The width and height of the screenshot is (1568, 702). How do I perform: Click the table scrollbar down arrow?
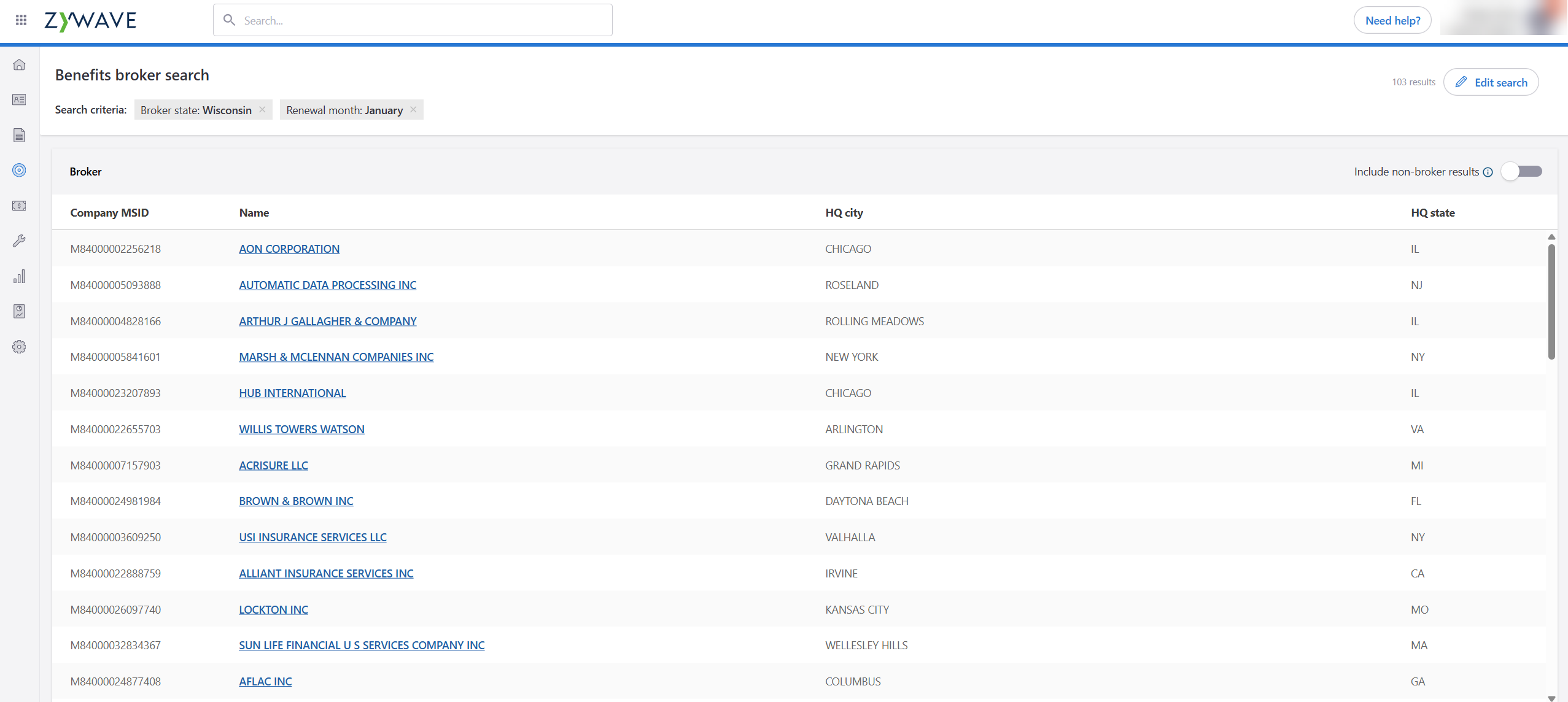click(x=1551, y=698)
